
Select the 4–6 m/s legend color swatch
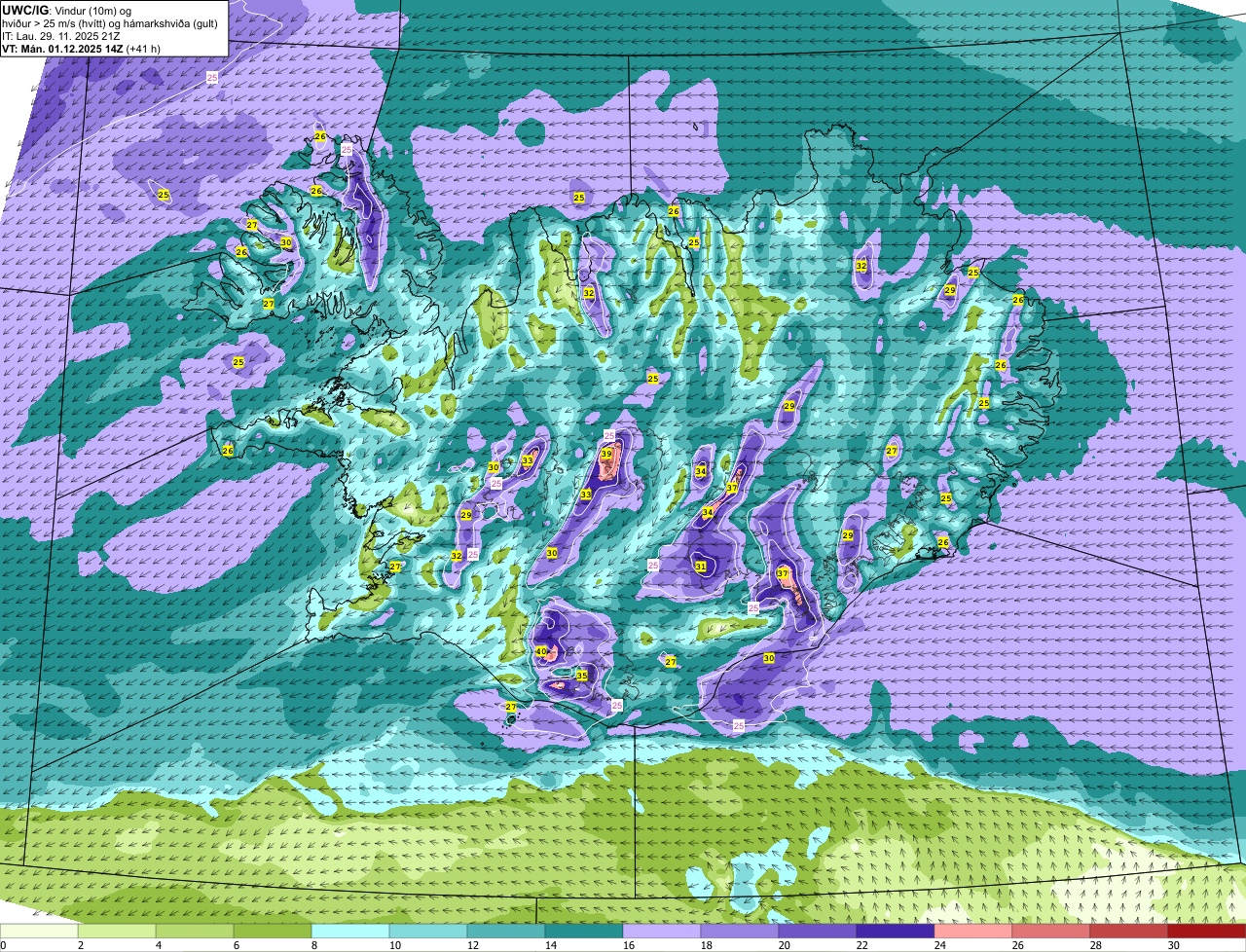195,932
